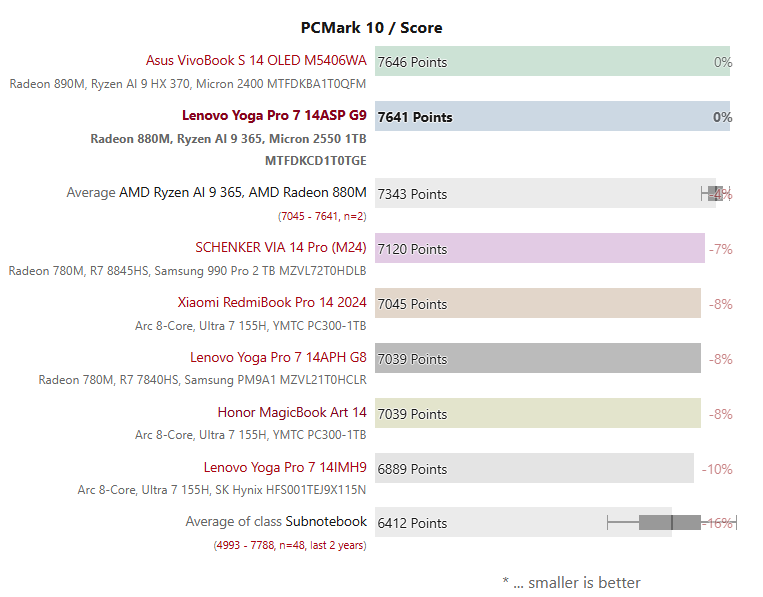Click the 7343 Points average bar
The image size is (763, 597).
tap(545, 193)
